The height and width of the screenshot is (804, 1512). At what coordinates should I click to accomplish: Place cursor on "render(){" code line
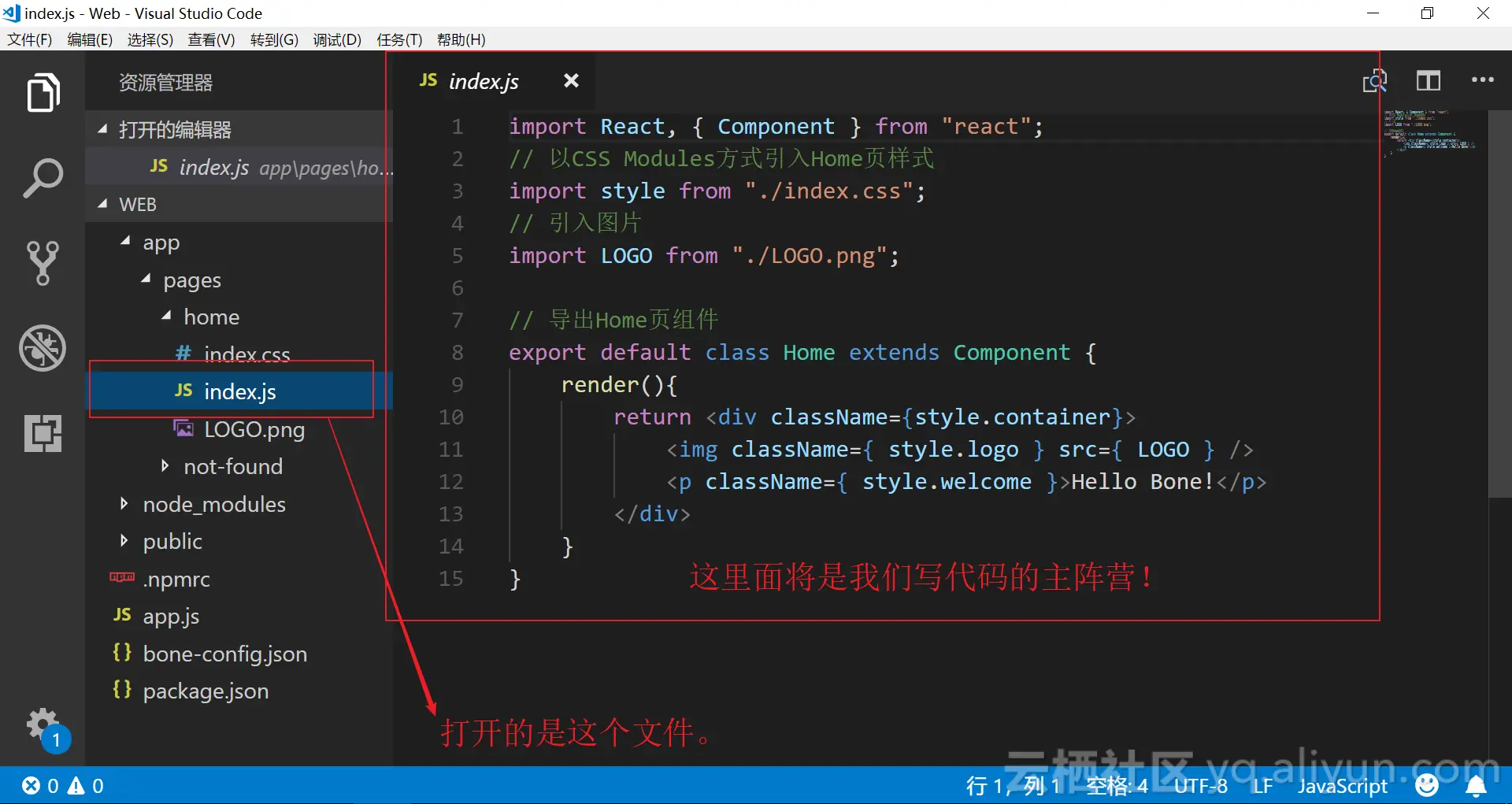pos(618,384)
